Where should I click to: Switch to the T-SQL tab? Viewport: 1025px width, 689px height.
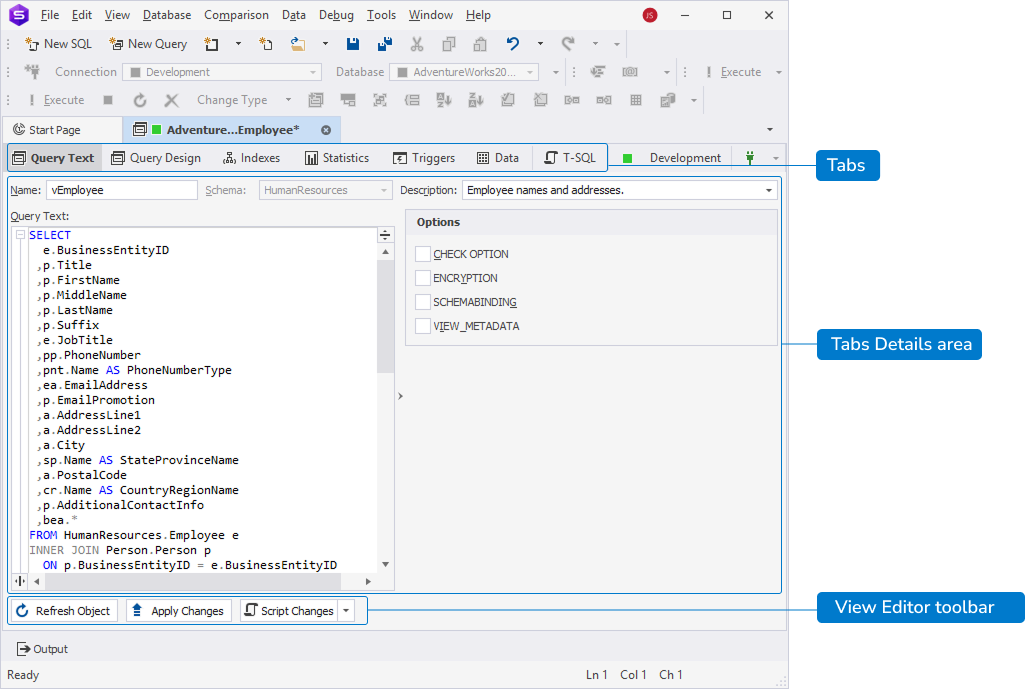tap(570, 158)
